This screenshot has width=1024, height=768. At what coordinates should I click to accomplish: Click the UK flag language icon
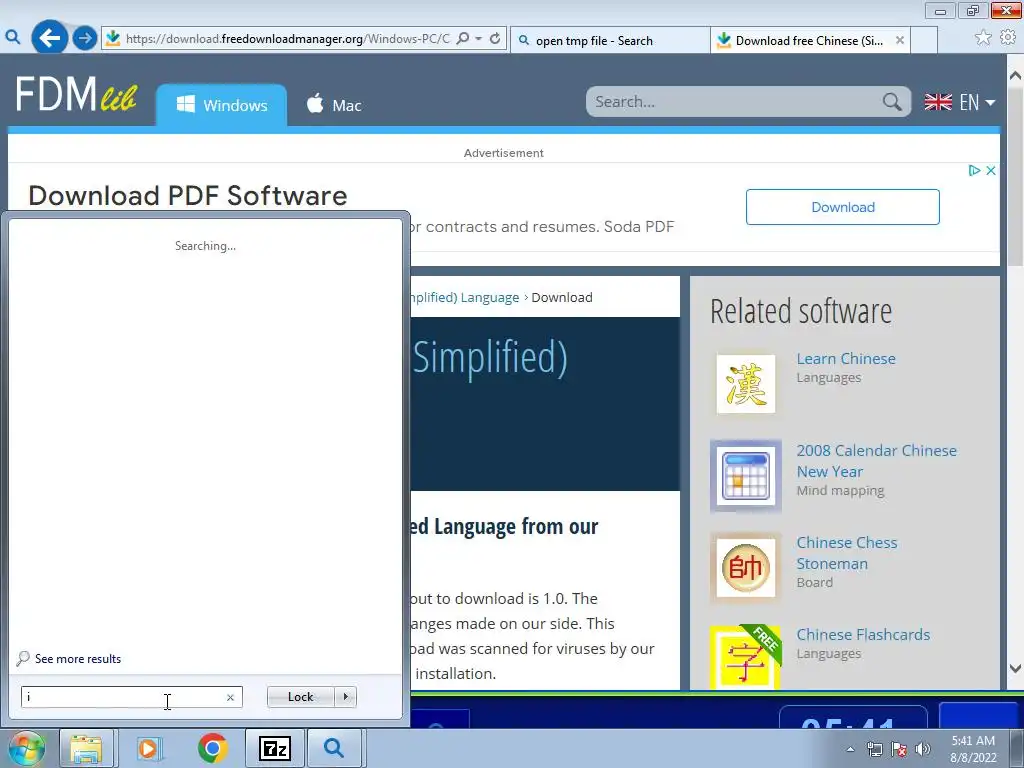pyautogui.click(x=938, y=103)
